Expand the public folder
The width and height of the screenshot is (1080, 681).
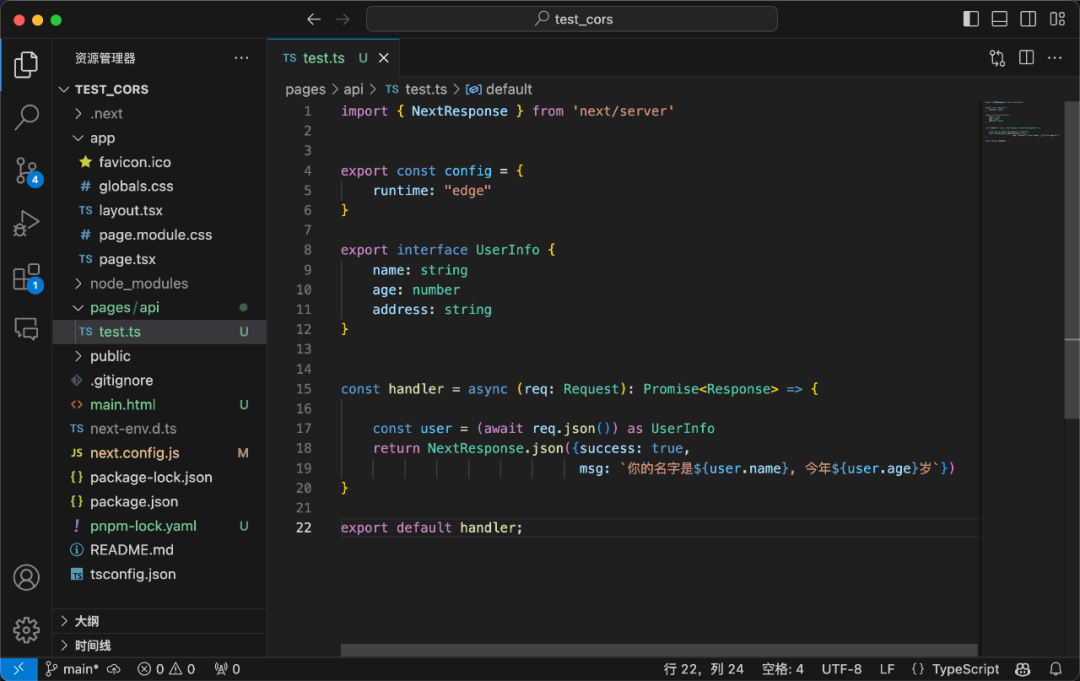[x=110, y=356]
